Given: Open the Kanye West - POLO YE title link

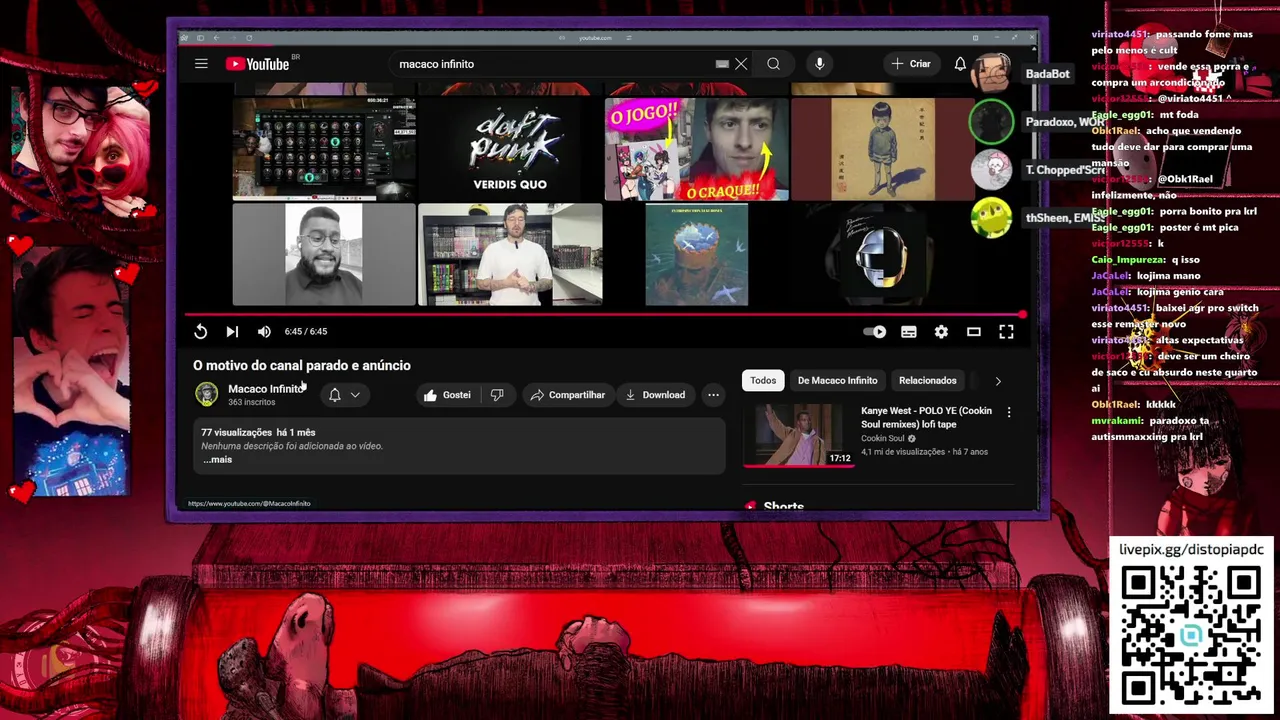Looking at the screenshot, I should click(x=927, y=418).
